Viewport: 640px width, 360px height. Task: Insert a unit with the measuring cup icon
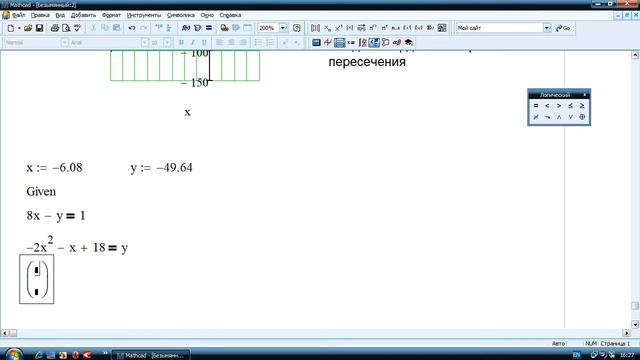click(198, 28)
